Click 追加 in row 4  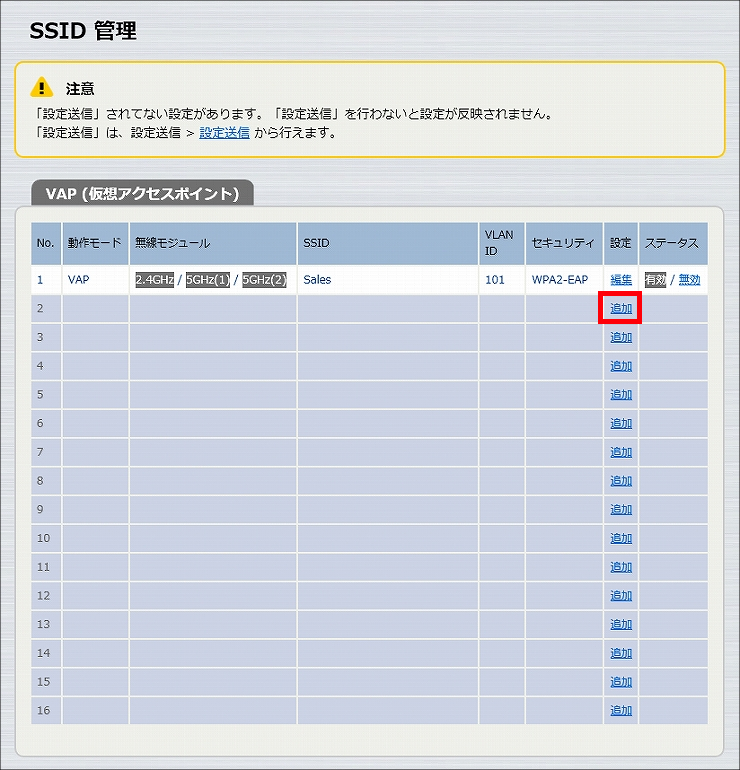click(621, 366)
